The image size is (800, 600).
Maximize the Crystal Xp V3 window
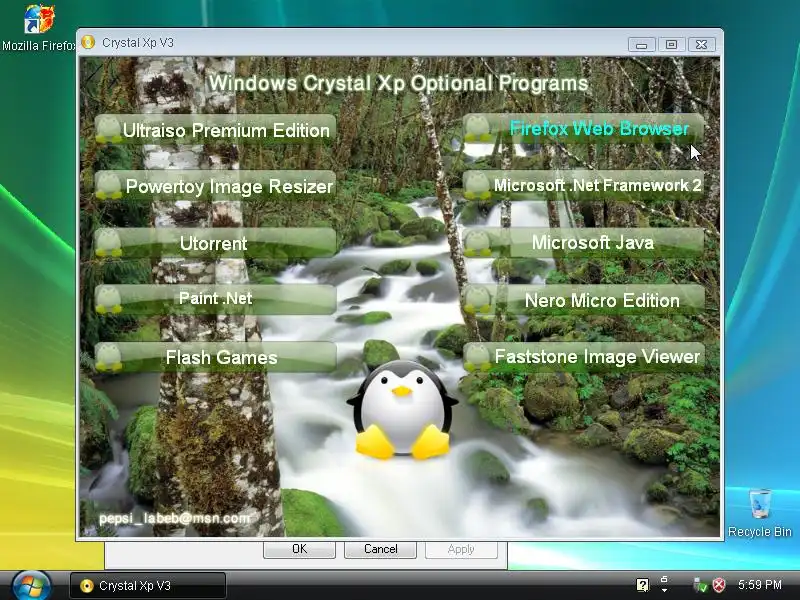click(671, 44)
